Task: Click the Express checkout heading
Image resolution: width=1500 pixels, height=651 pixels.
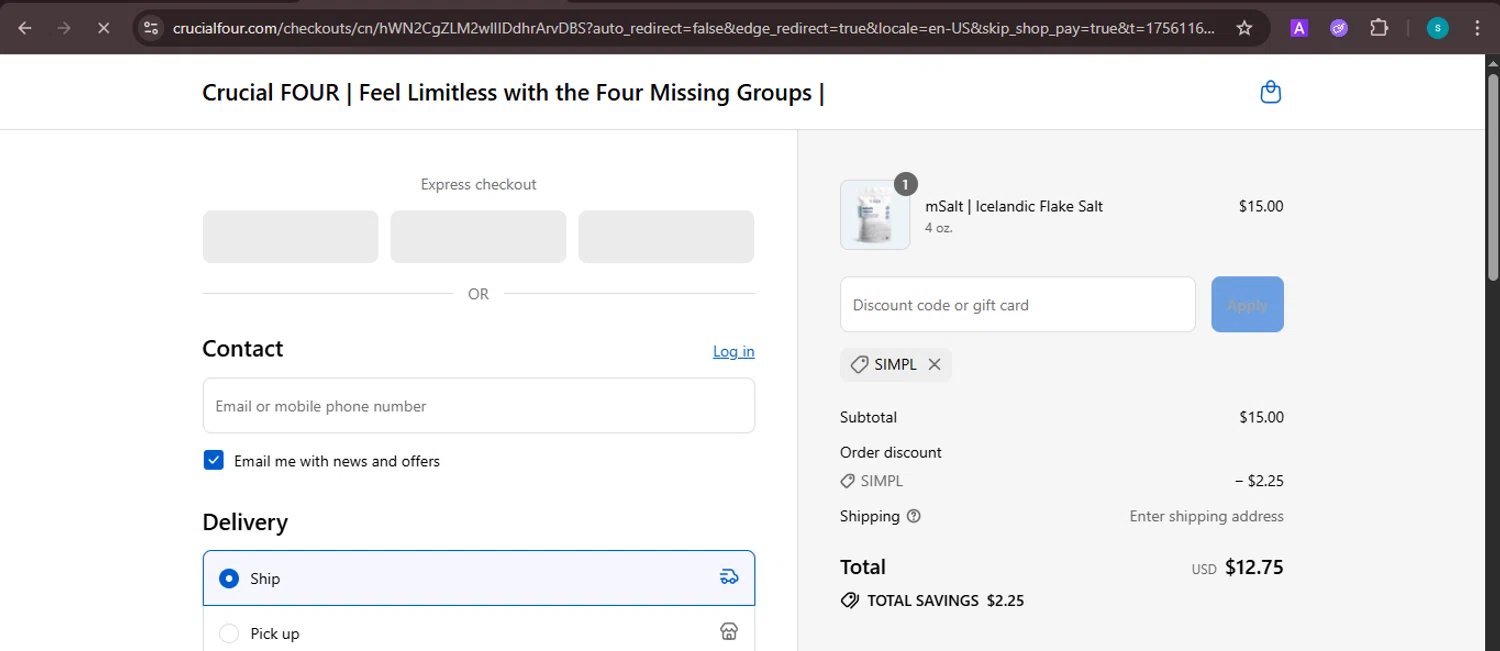Action: point(478,184)
